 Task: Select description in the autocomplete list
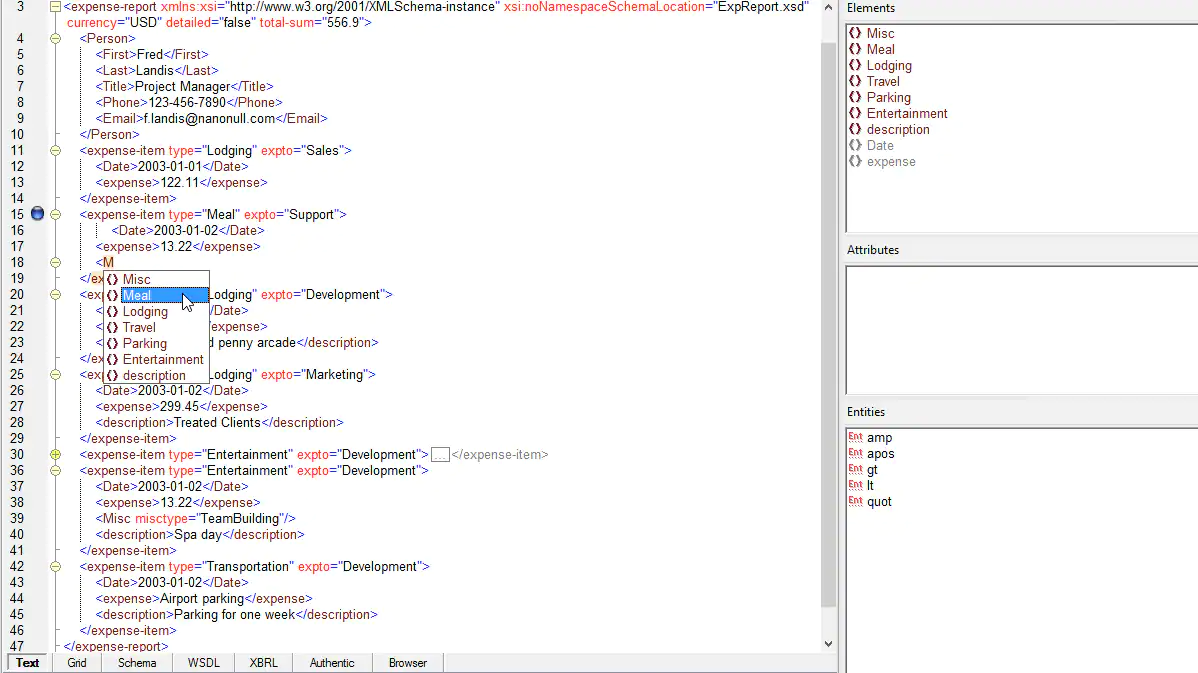point(152,375)
